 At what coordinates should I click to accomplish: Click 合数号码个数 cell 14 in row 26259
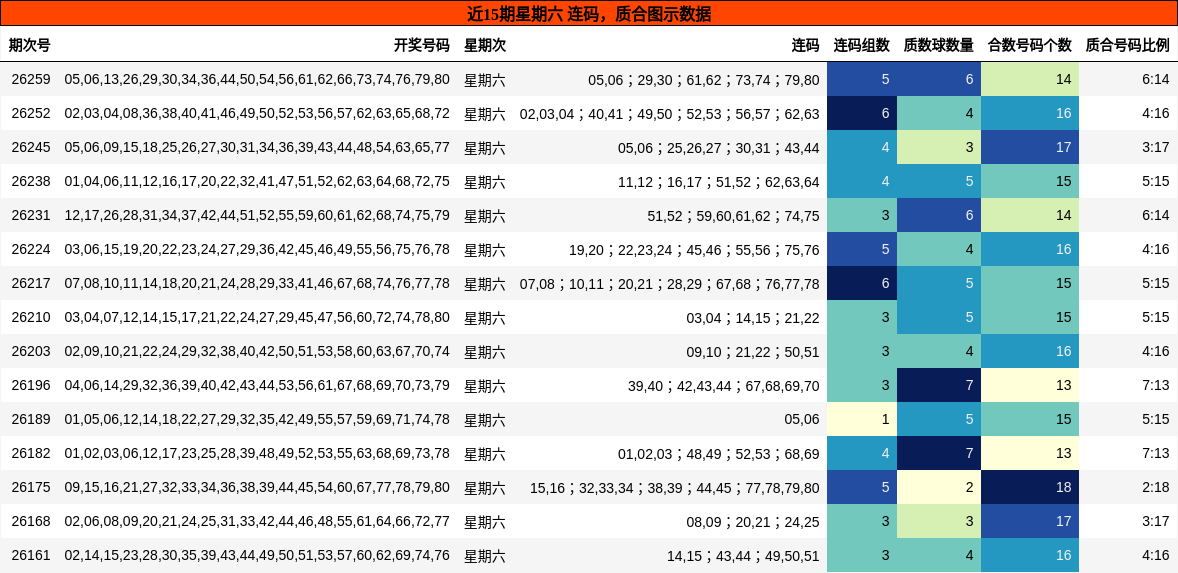1030,80
